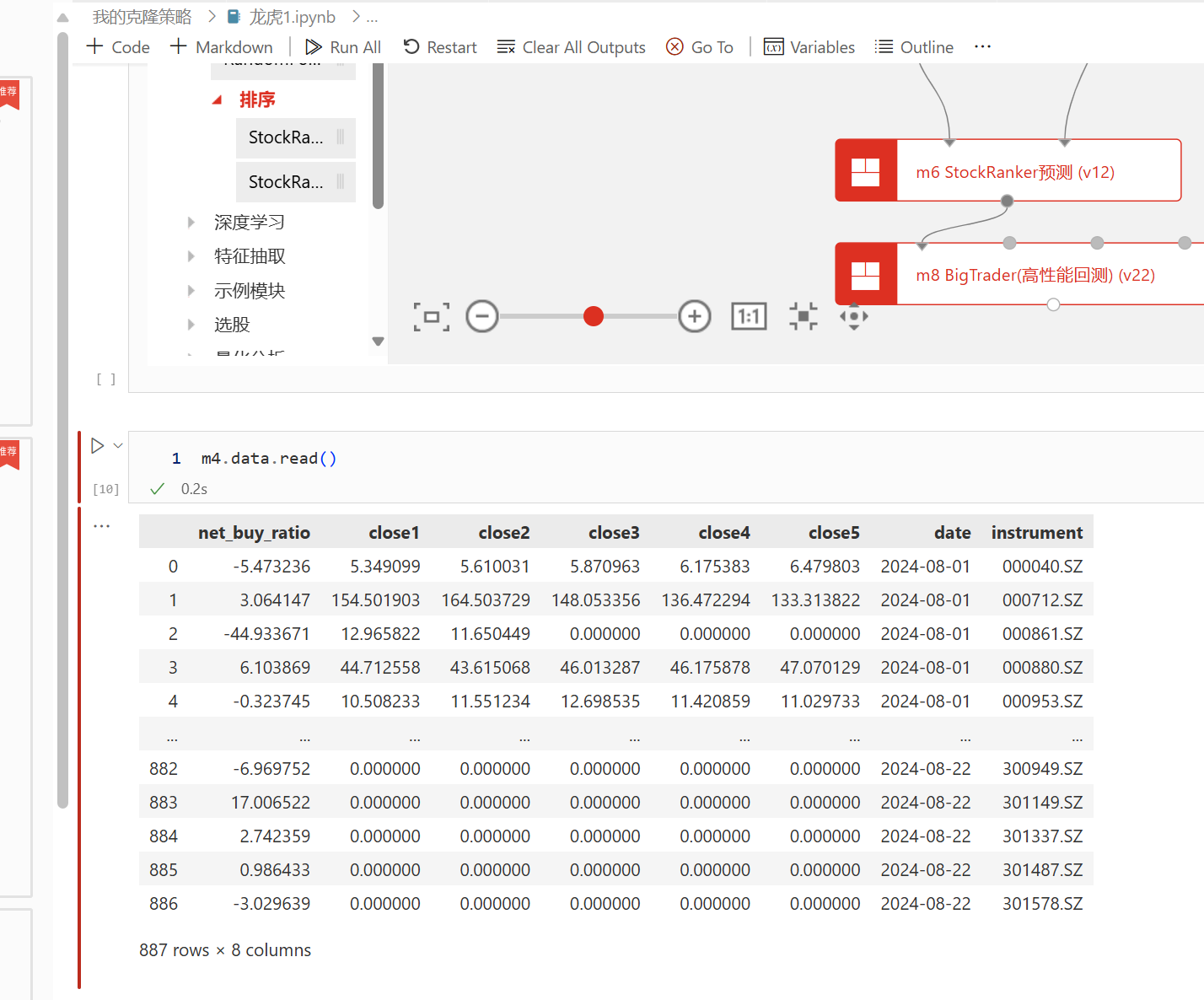Open cell output more actions ellipsis
1204x1000 pixels.
[x=102, y=526]
